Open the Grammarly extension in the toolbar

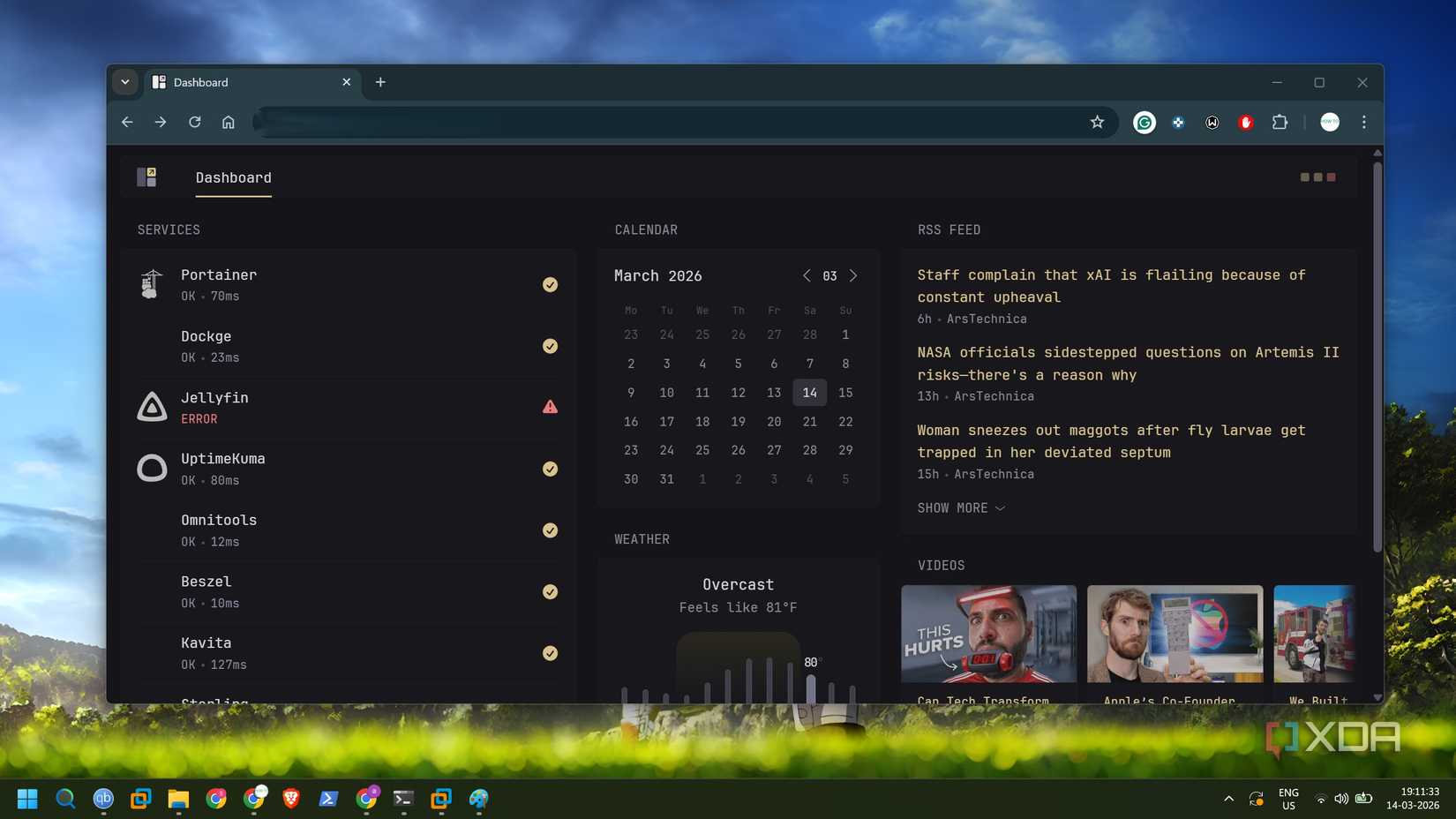1144,122
